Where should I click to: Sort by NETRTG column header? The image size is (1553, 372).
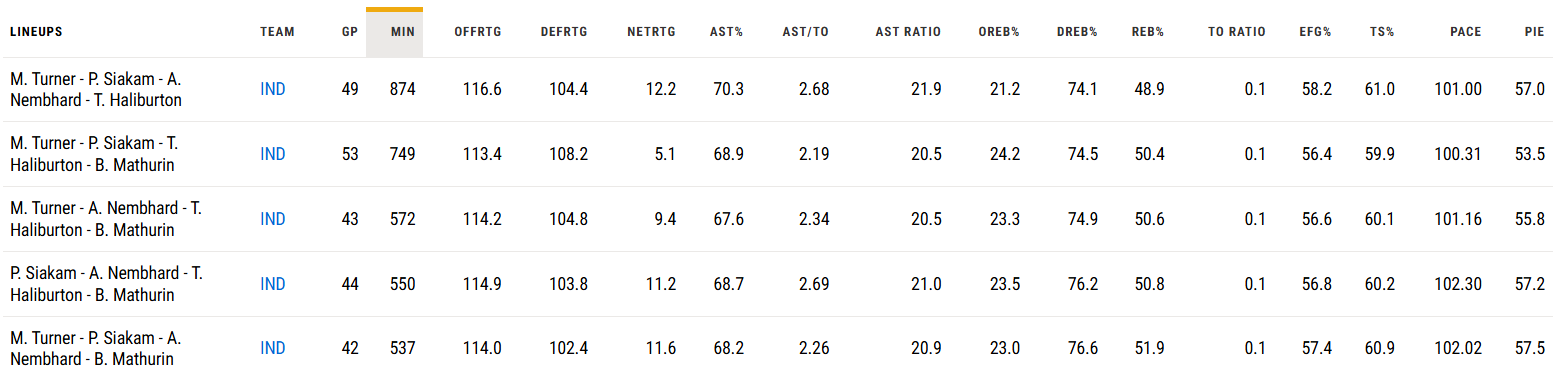(x=651, y=32)
